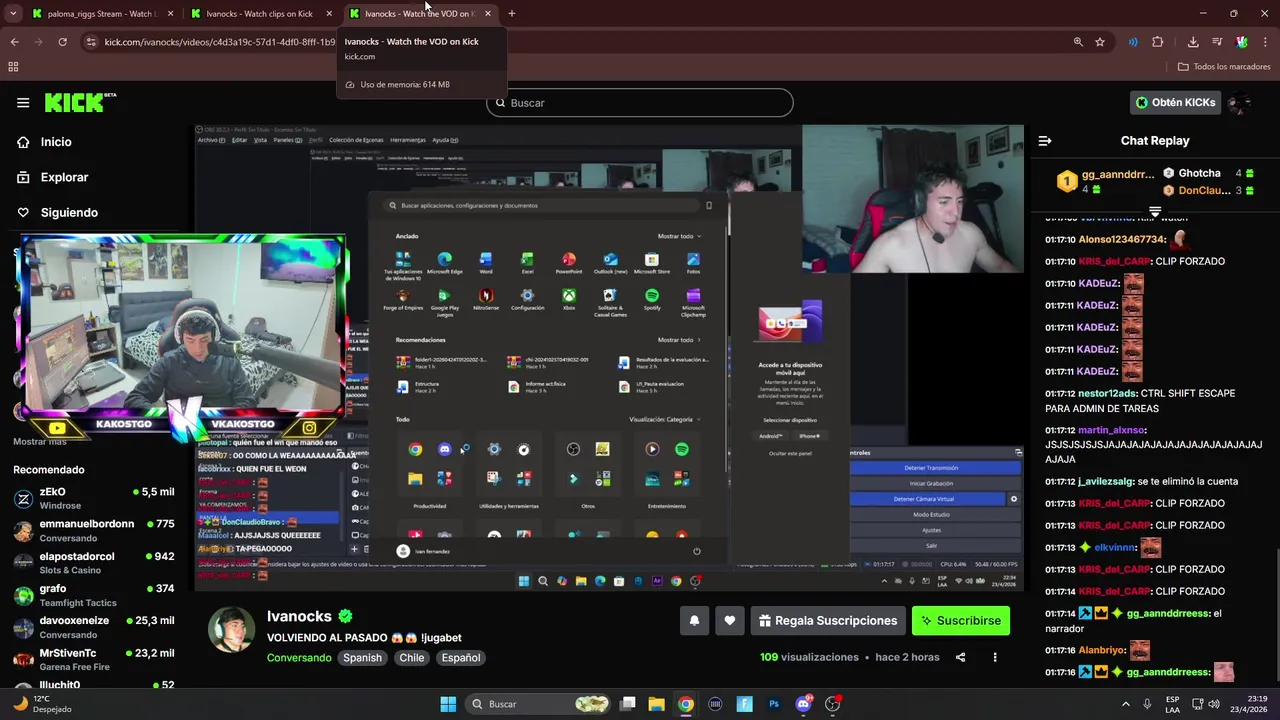Click the browser back arrow
Image resolution: width=1280 pixels, height=720 pixels.
14,42
